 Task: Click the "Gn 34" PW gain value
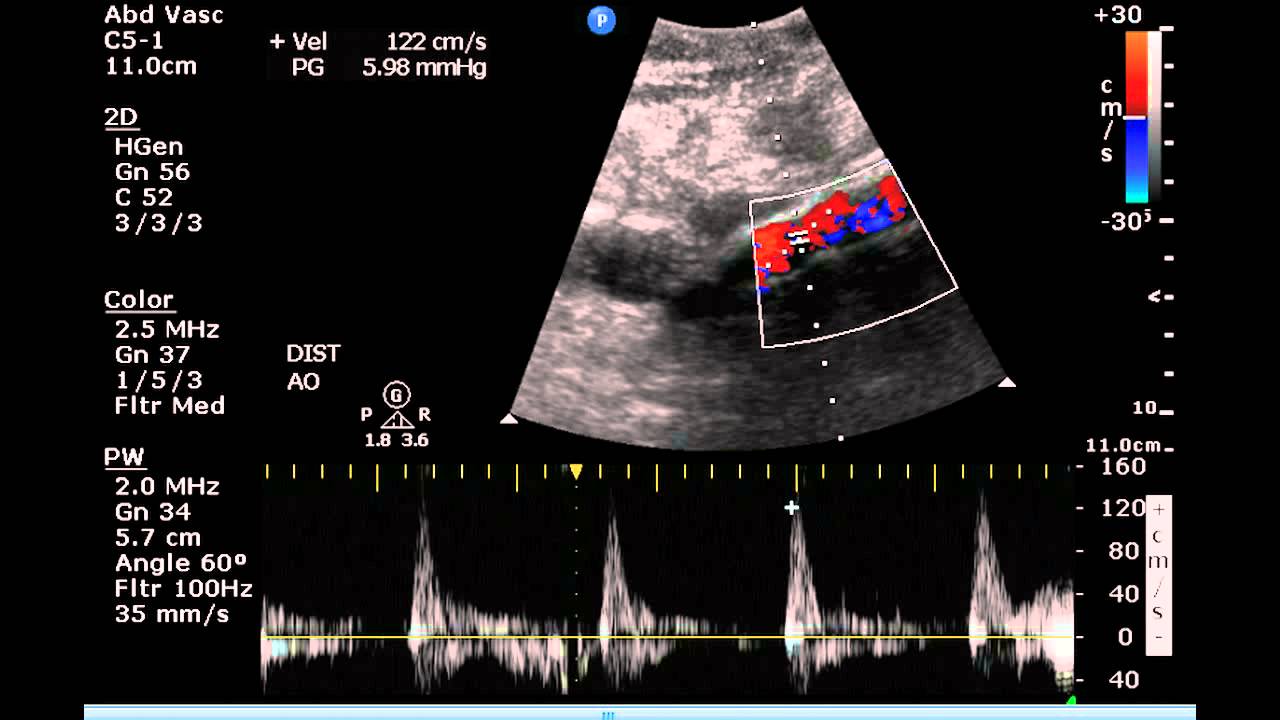coord(152,513)
